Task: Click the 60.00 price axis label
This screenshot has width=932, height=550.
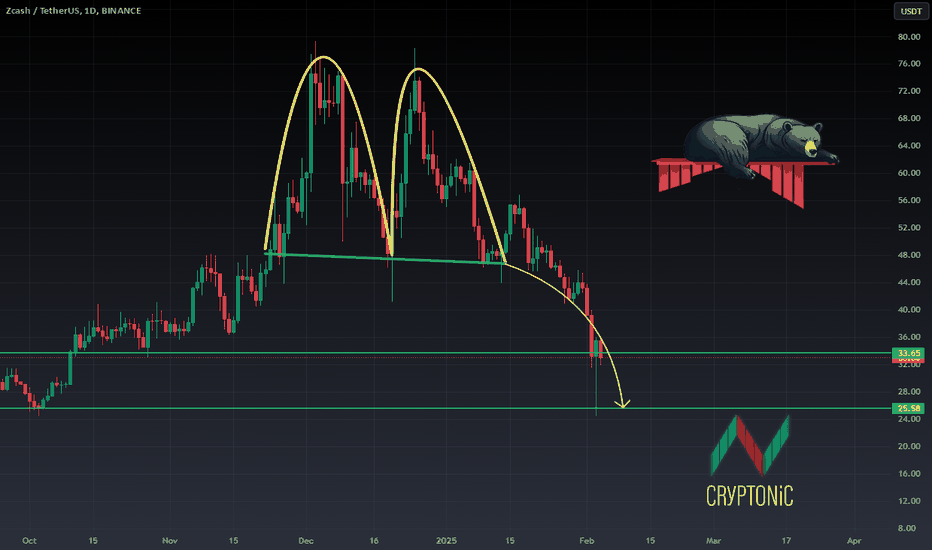Action: click(x=909, y=173)
